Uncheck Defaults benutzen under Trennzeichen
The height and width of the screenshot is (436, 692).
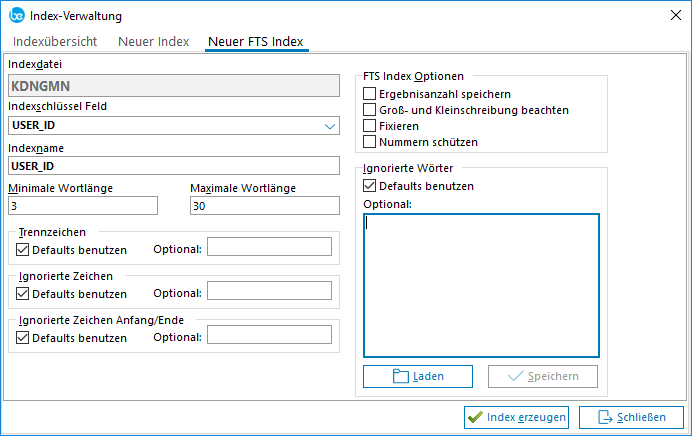point(23,248)
